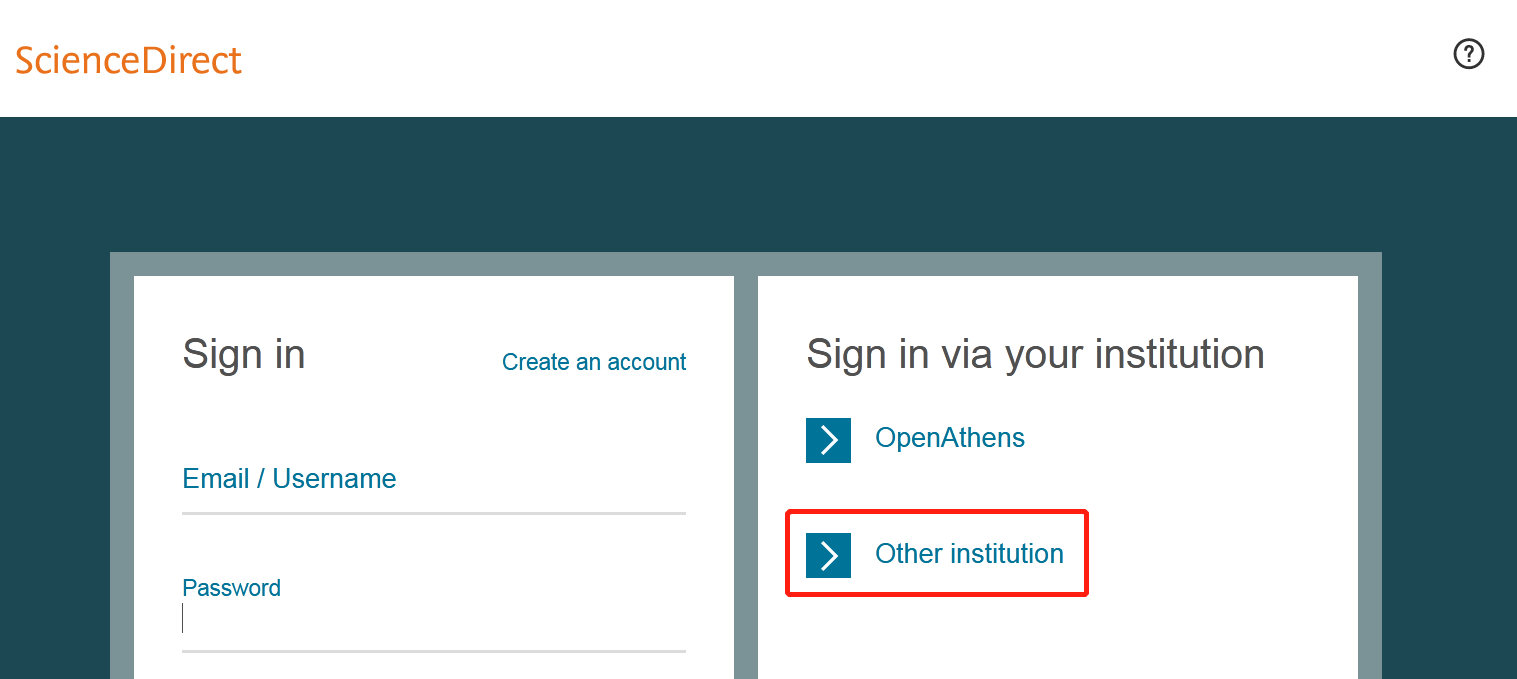The width and height of the screenshot is (1517, 679).
Task: Click the dark teal banner background
Action: click(x=758, y=185)
